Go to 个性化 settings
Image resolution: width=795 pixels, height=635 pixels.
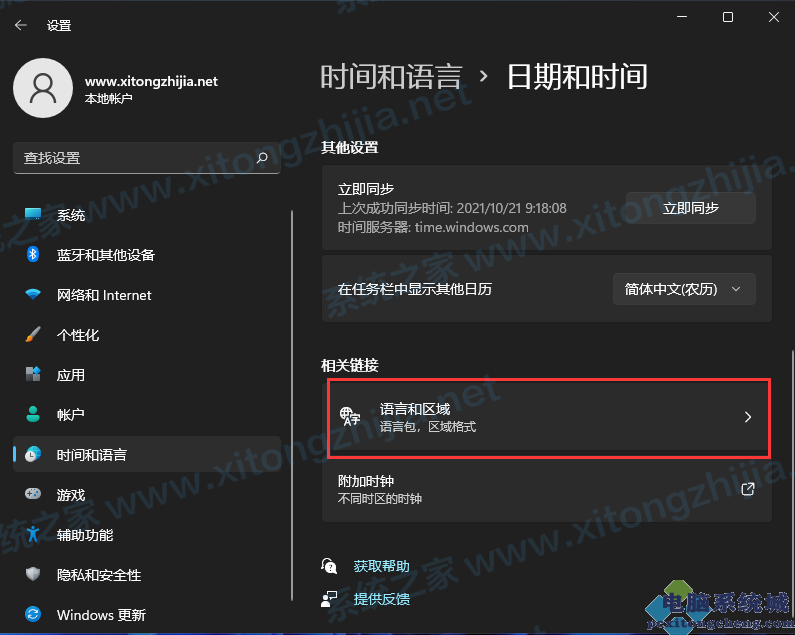[x=147, y=335]
